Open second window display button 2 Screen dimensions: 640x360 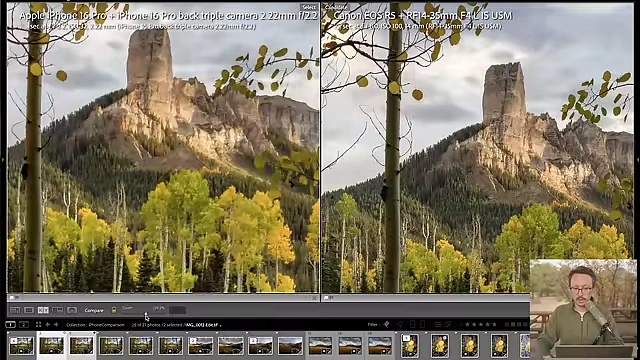click(x=24, y=324)
